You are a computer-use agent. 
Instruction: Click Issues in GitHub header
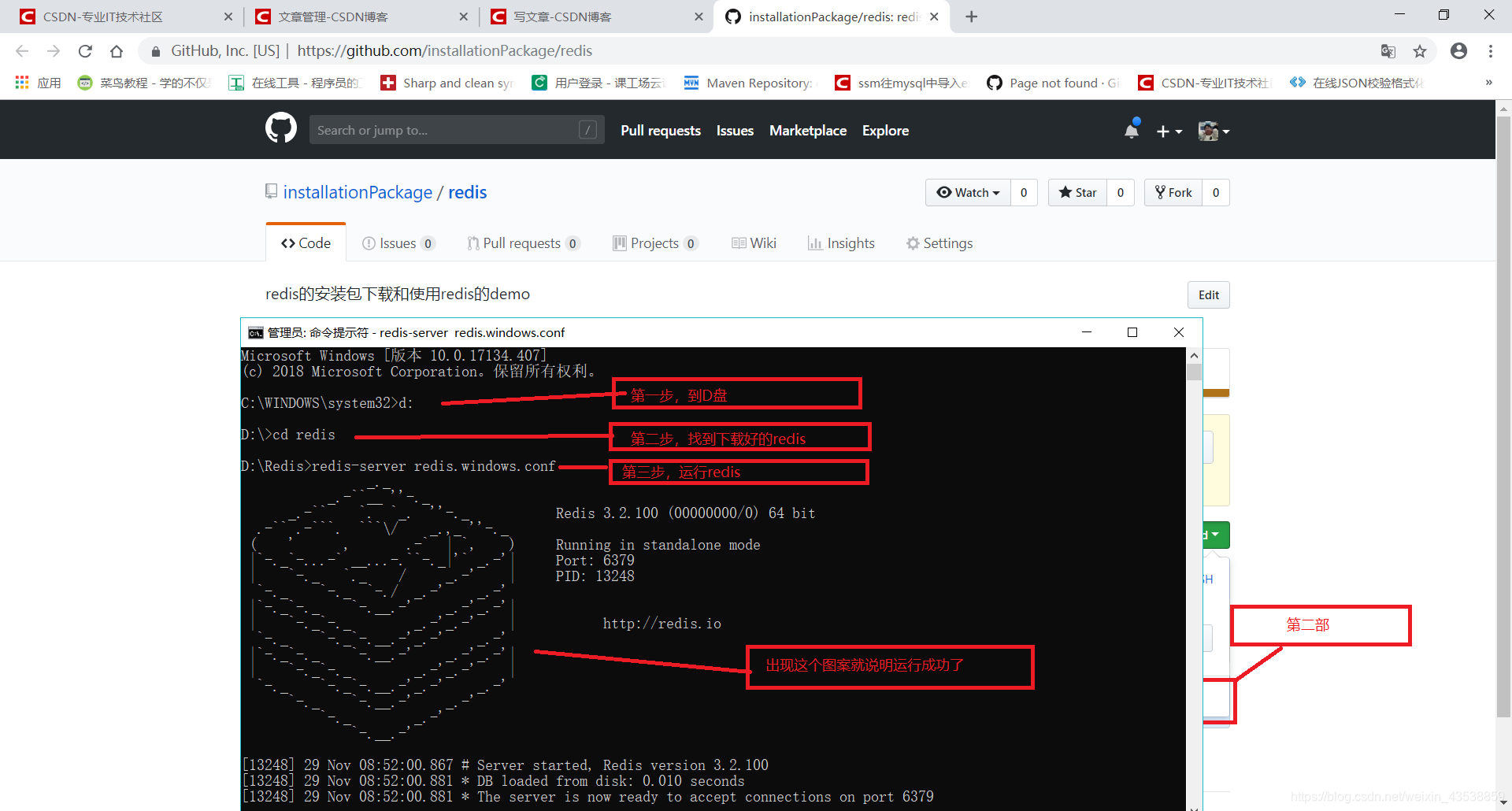tap(735, 131)
